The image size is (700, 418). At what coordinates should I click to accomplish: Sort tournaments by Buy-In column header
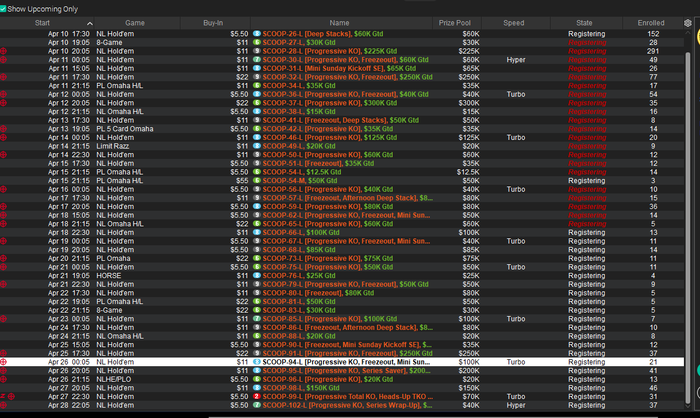point(213,23)
